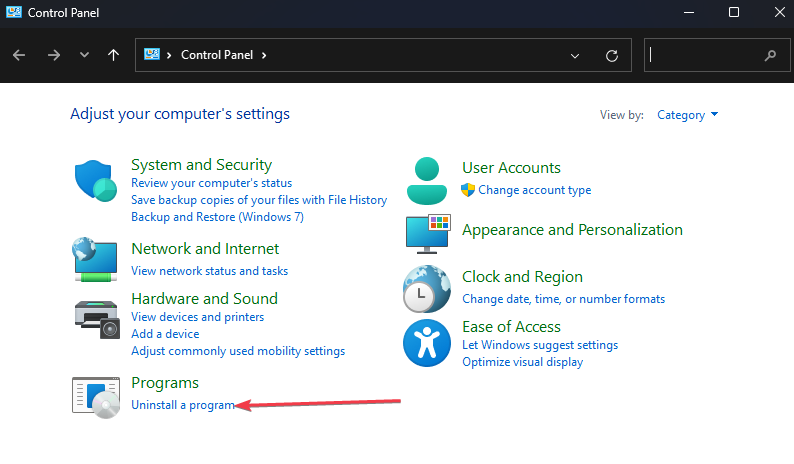
Task: Open View network status and tasks
Action: [x=209, y=271]
